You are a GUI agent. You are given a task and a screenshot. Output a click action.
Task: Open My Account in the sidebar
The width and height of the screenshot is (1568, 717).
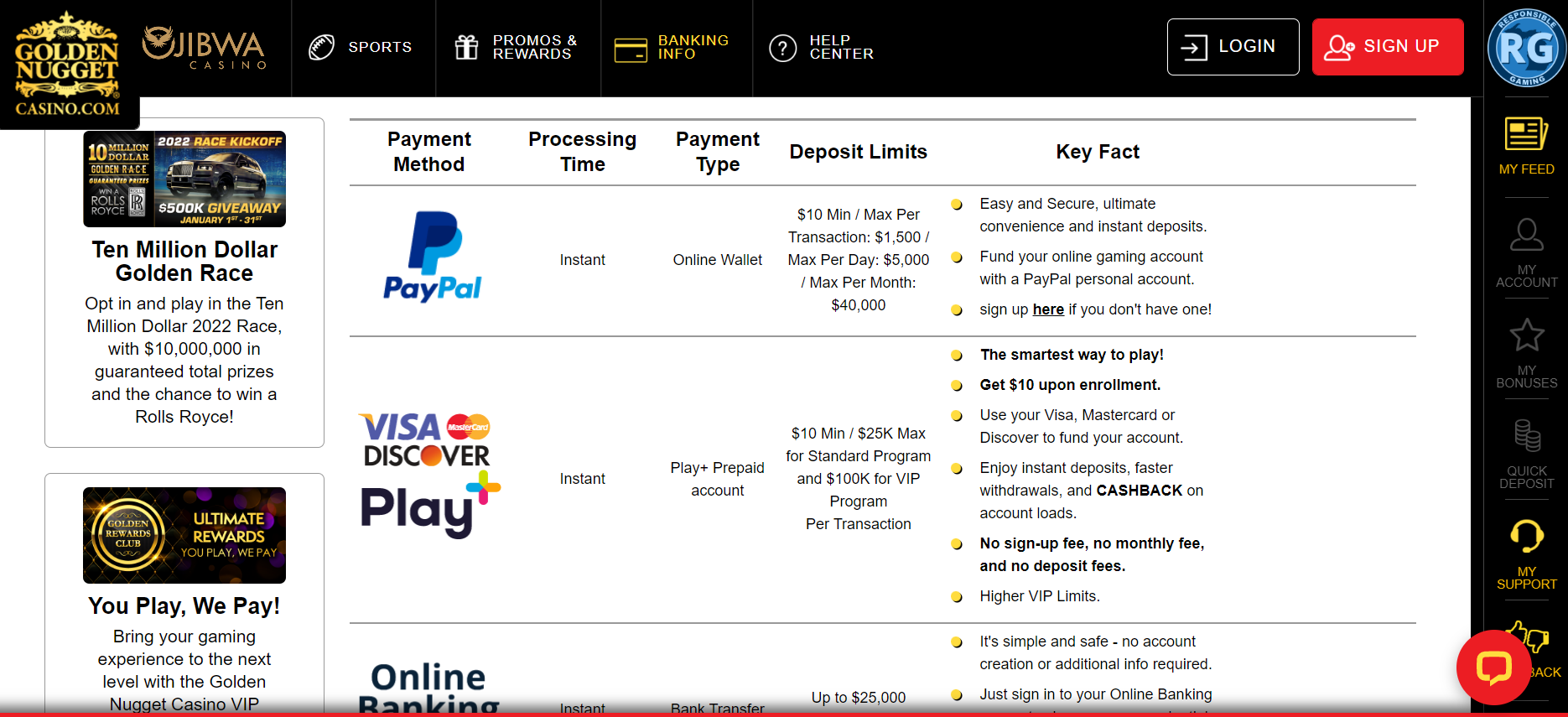tap(1526, 252)
